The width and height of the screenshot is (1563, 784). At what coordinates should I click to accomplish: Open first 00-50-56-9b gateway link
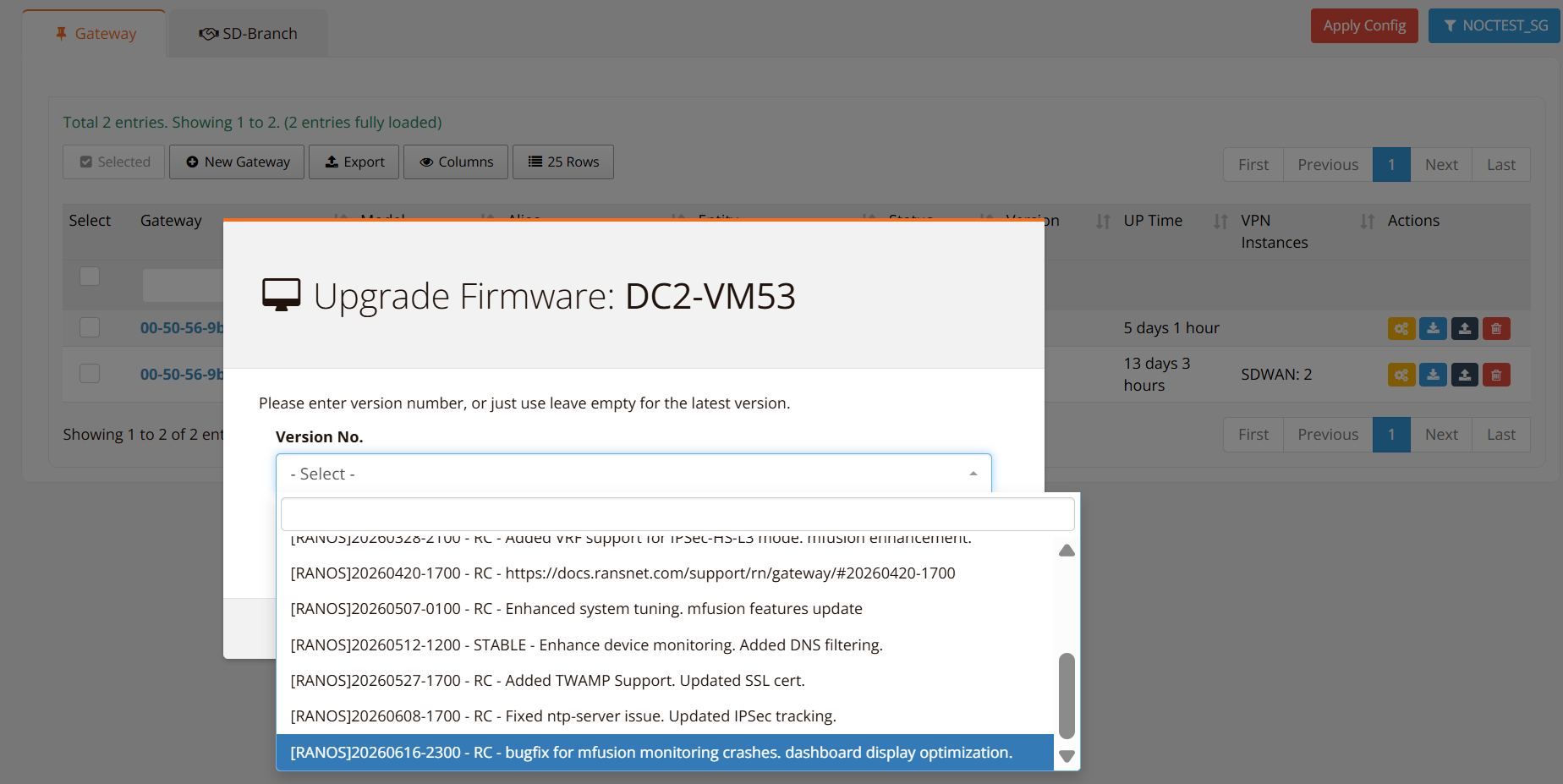[182, 328]
